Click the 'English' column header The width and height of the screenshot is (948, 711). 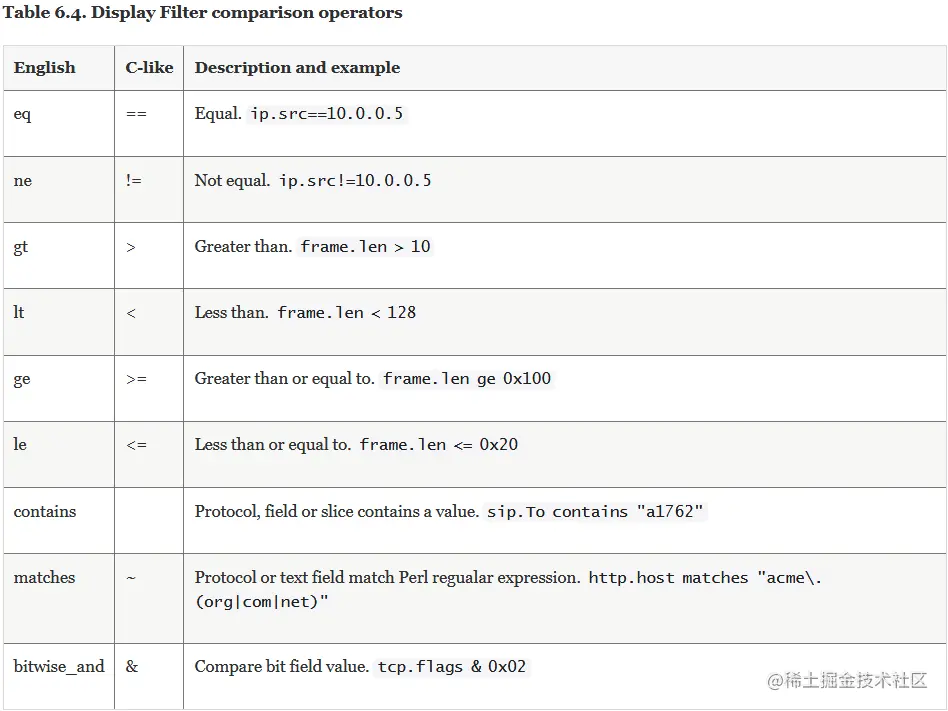(44, 67)
